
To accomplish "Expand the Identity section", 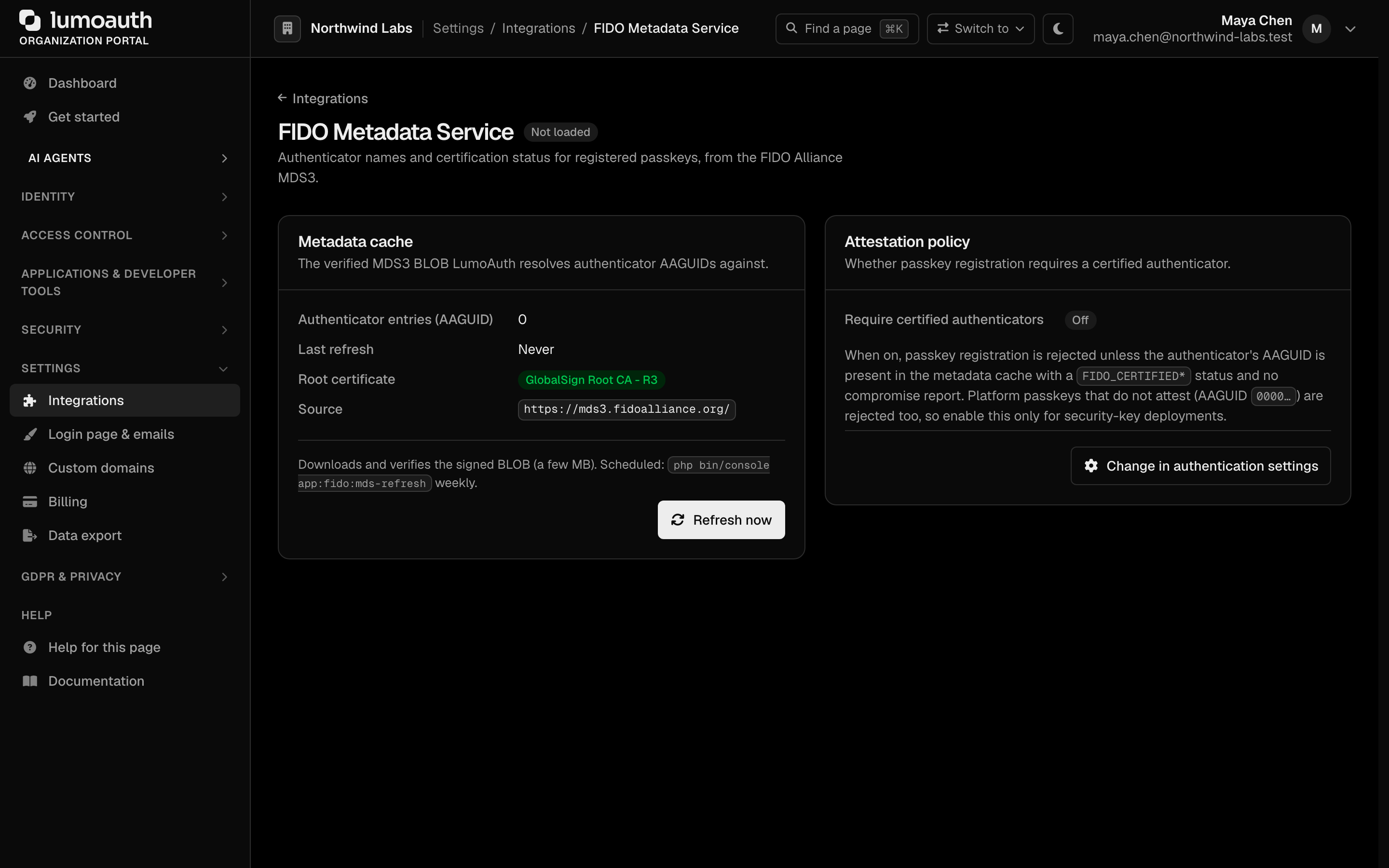I will point(125,197).
